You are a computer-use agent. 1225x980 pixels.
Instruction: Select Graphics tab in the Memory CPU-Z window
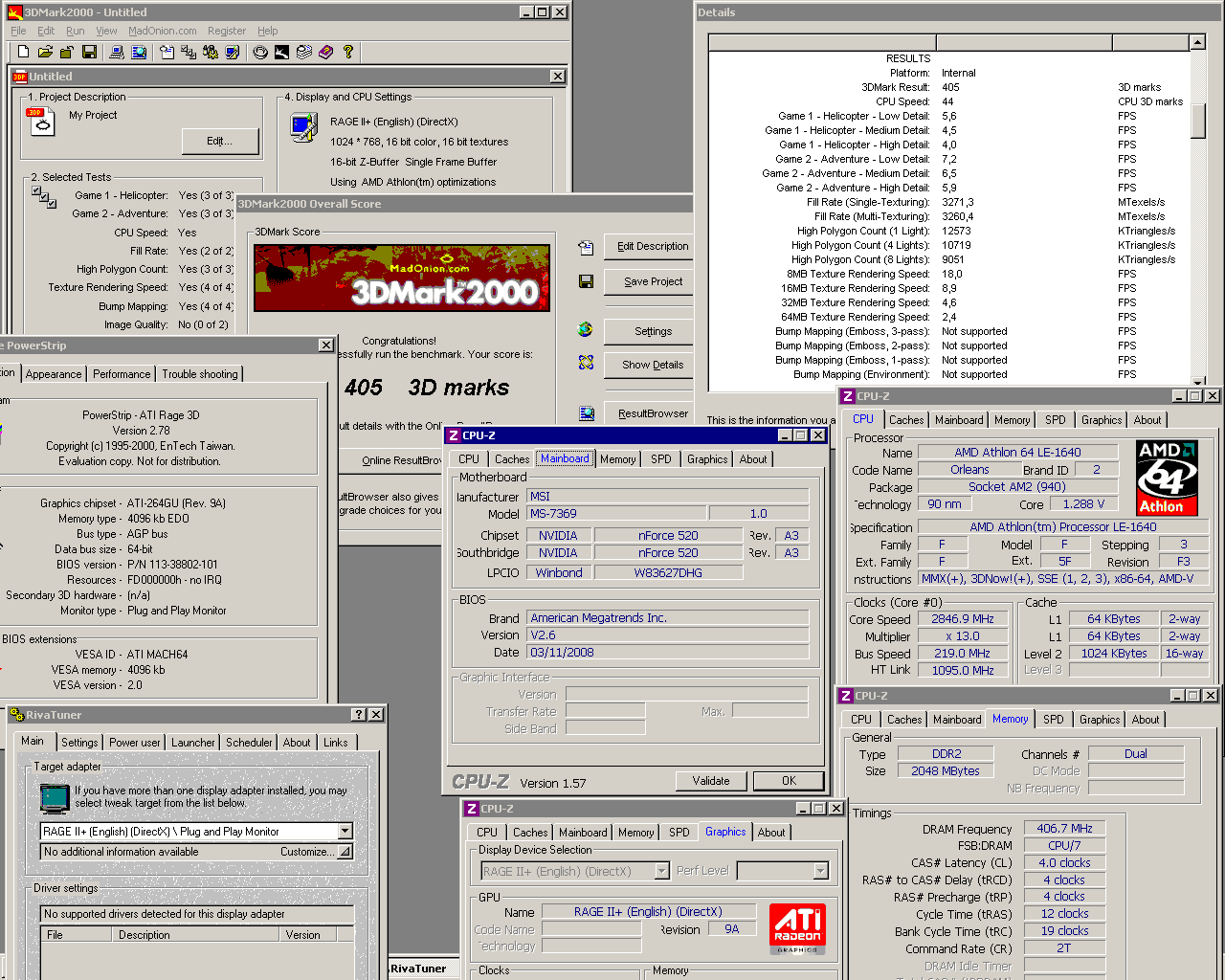click(1100, 720)
